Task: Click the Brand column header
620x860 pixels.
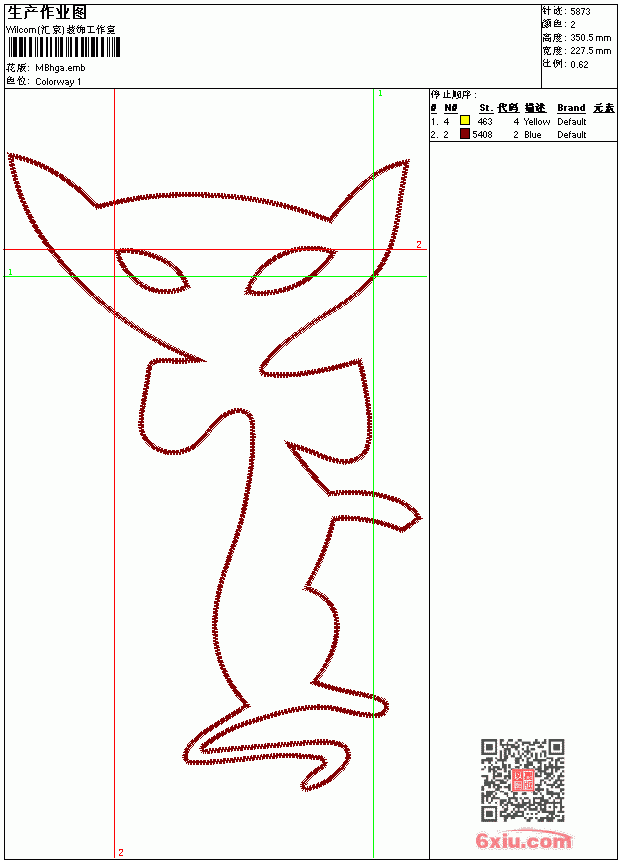Action: [571, 108]
